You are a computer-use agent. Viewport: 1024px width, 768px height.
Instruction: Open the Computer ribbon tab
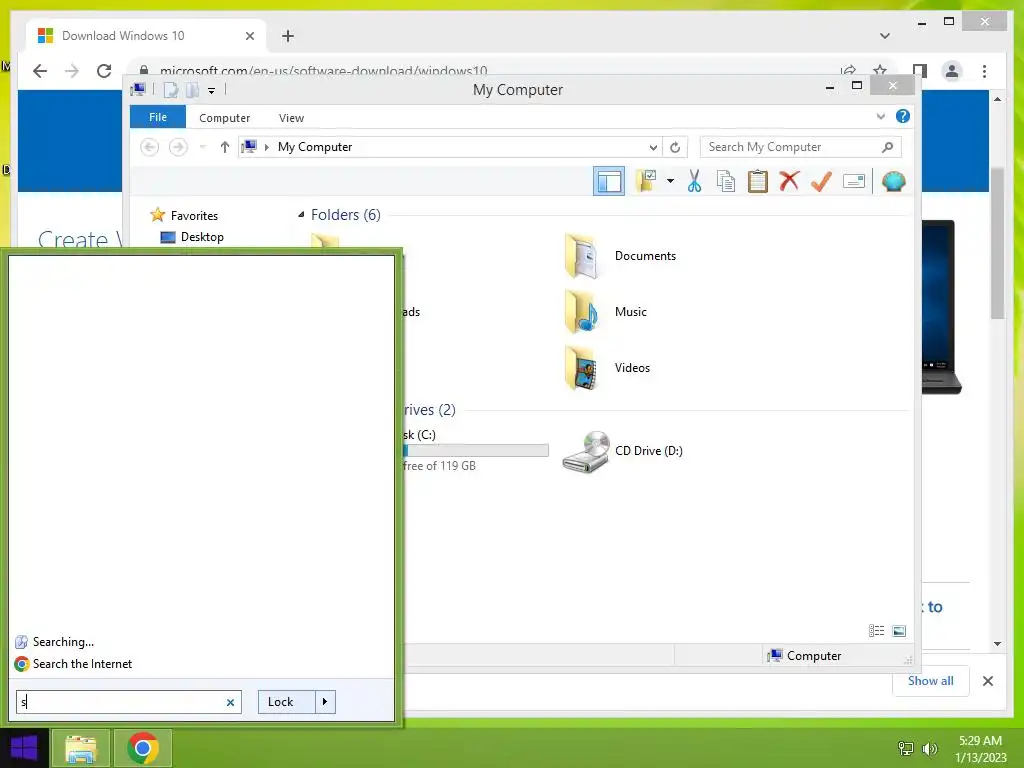(x=224, y=118)
